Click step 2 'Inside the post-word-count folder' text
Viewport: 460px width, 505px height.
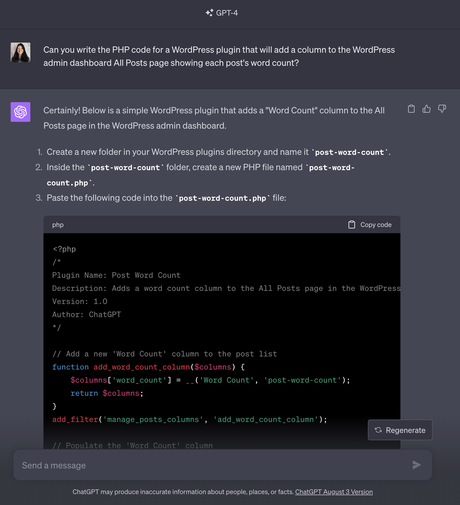coord(200,175)
